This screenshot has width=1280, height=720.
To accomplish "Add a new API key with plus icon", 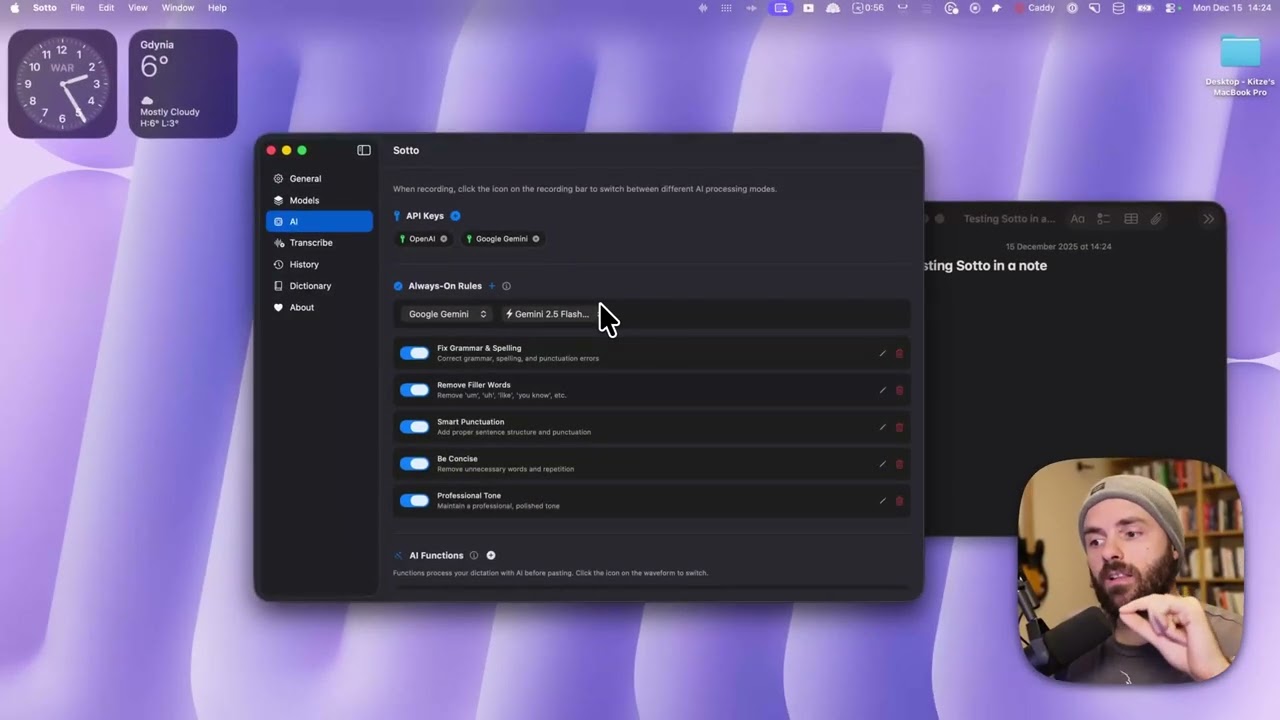I will [x=455, y=216].
